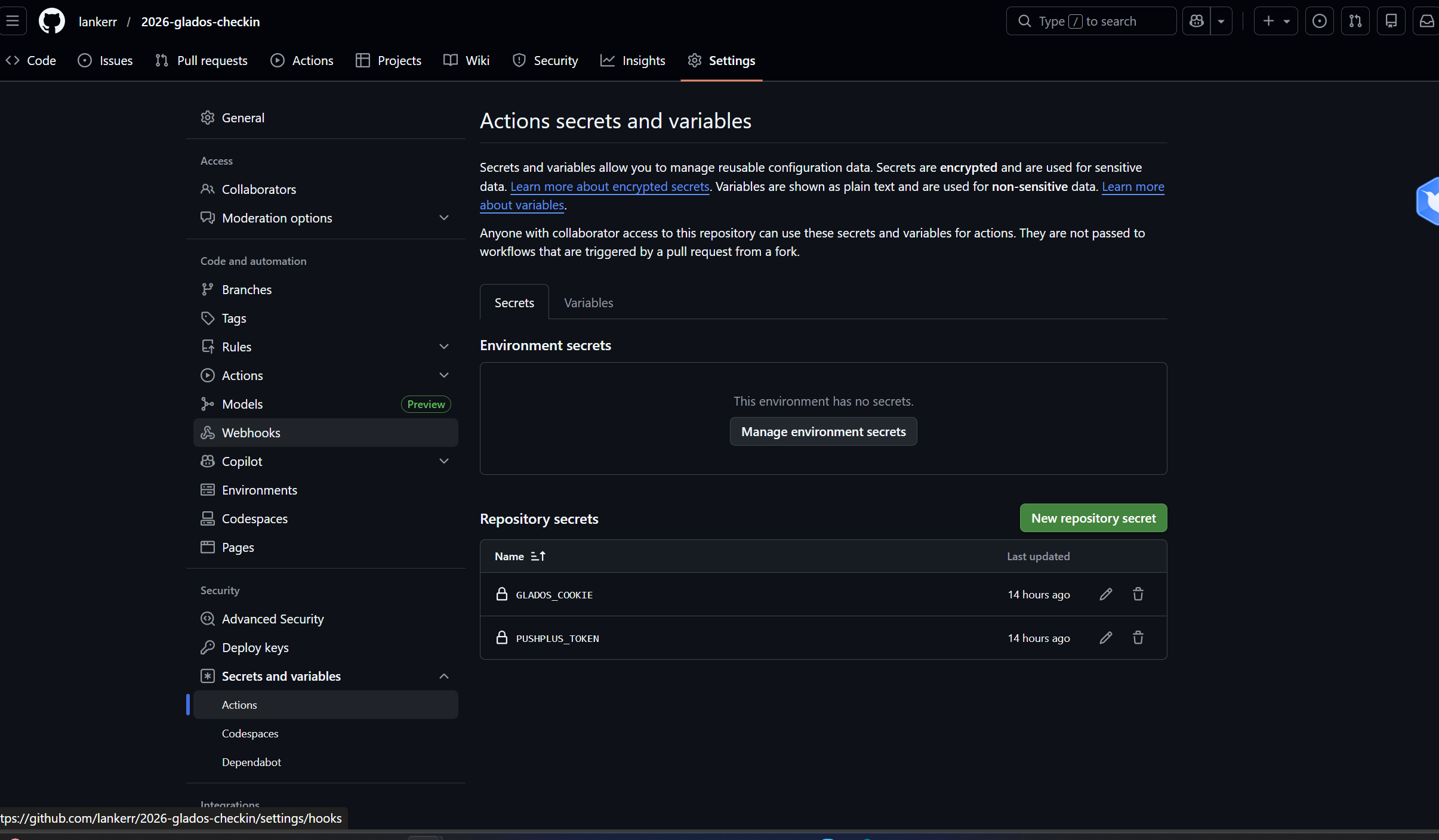
Task: Click Manage environment secrets button
Action: pos(823,431)
